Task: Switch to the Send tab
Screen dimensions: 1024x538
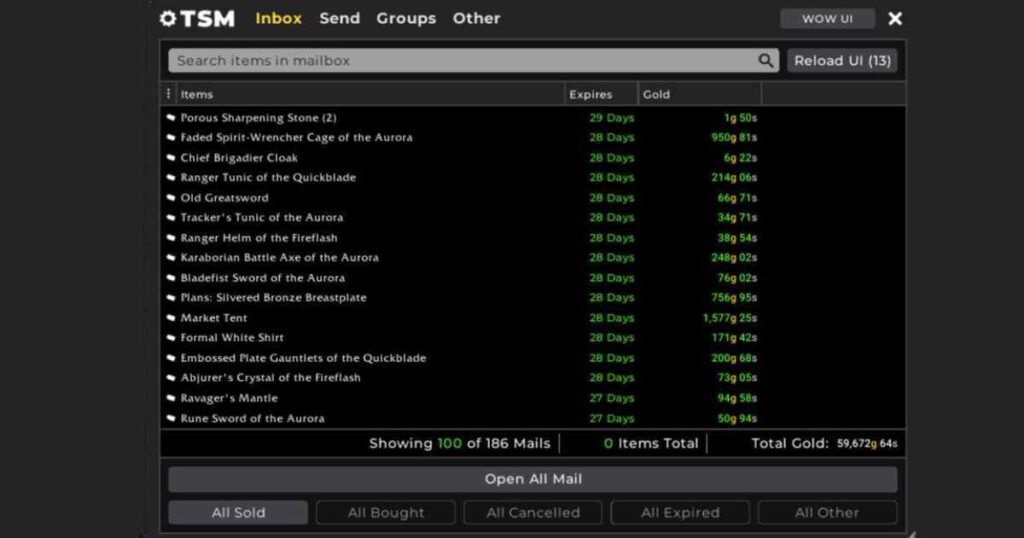Action: tap(339, 18)
